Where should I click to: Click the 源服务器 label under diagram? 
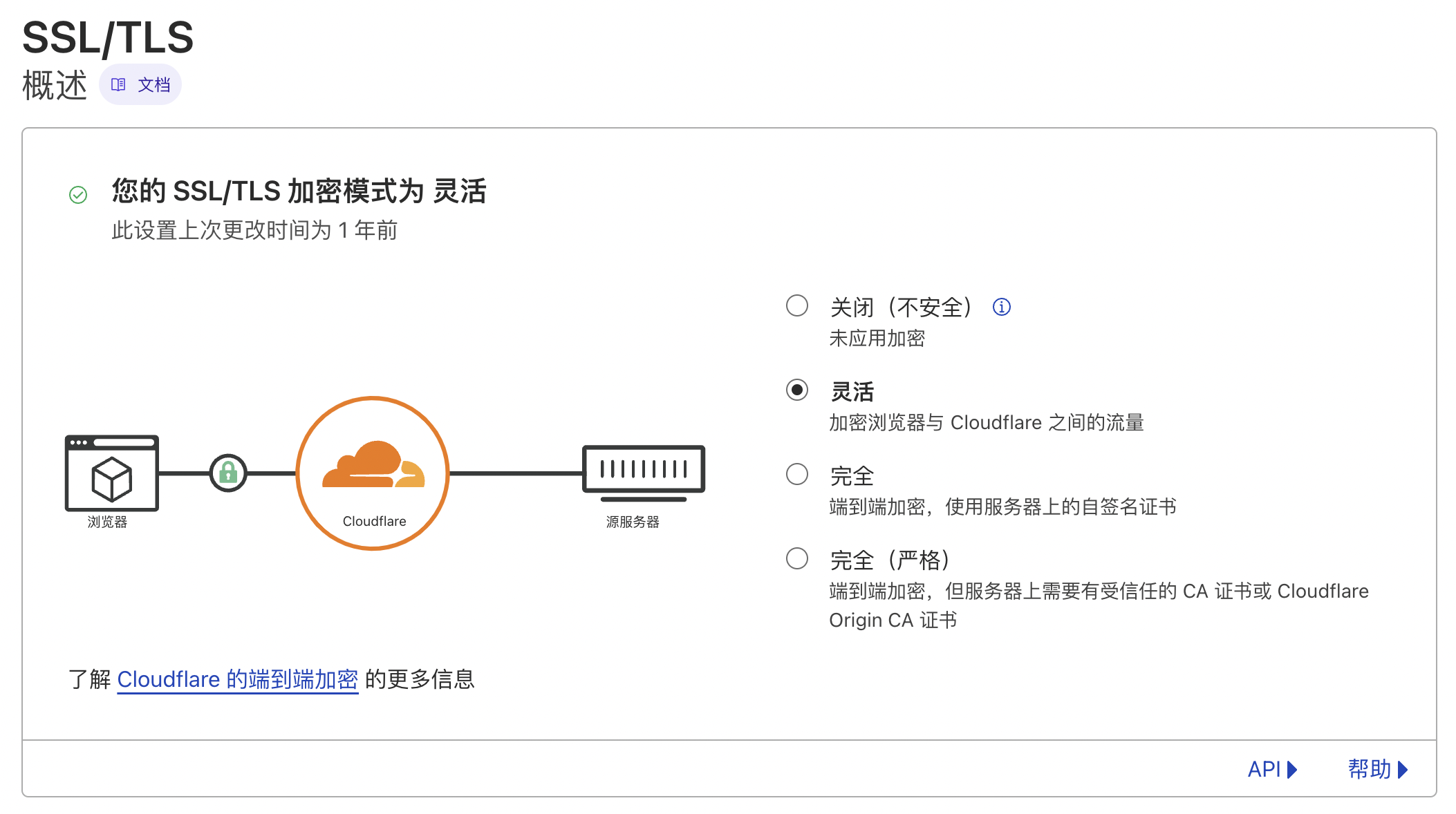[633, 522]
